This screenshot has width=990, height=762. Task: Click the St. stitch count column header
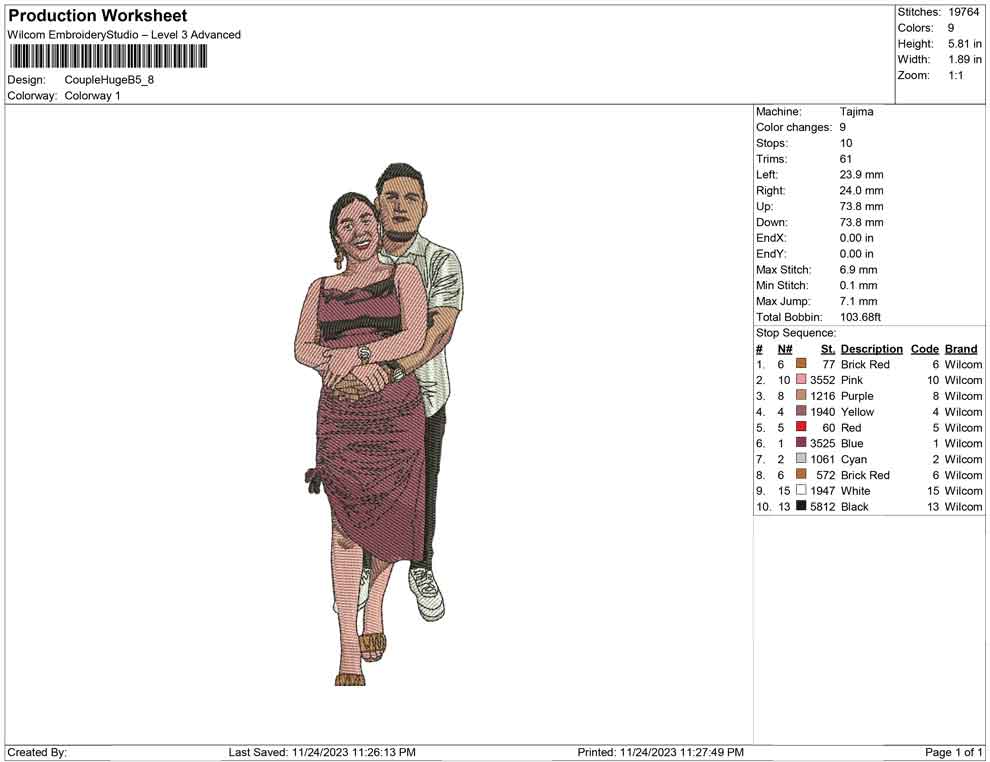pos(827,349)
